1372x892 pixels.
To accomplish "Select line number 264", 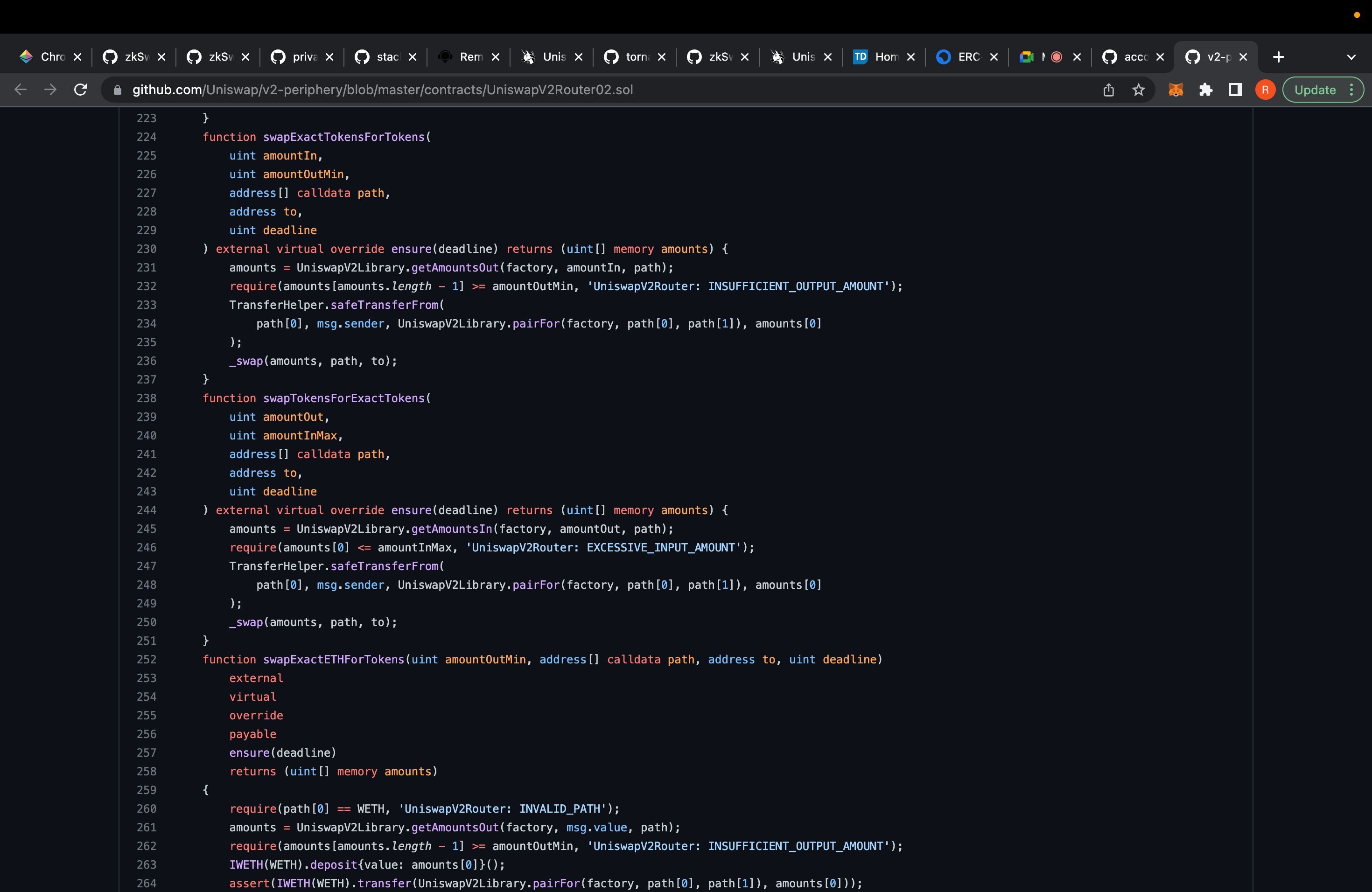I will point(147,883).
